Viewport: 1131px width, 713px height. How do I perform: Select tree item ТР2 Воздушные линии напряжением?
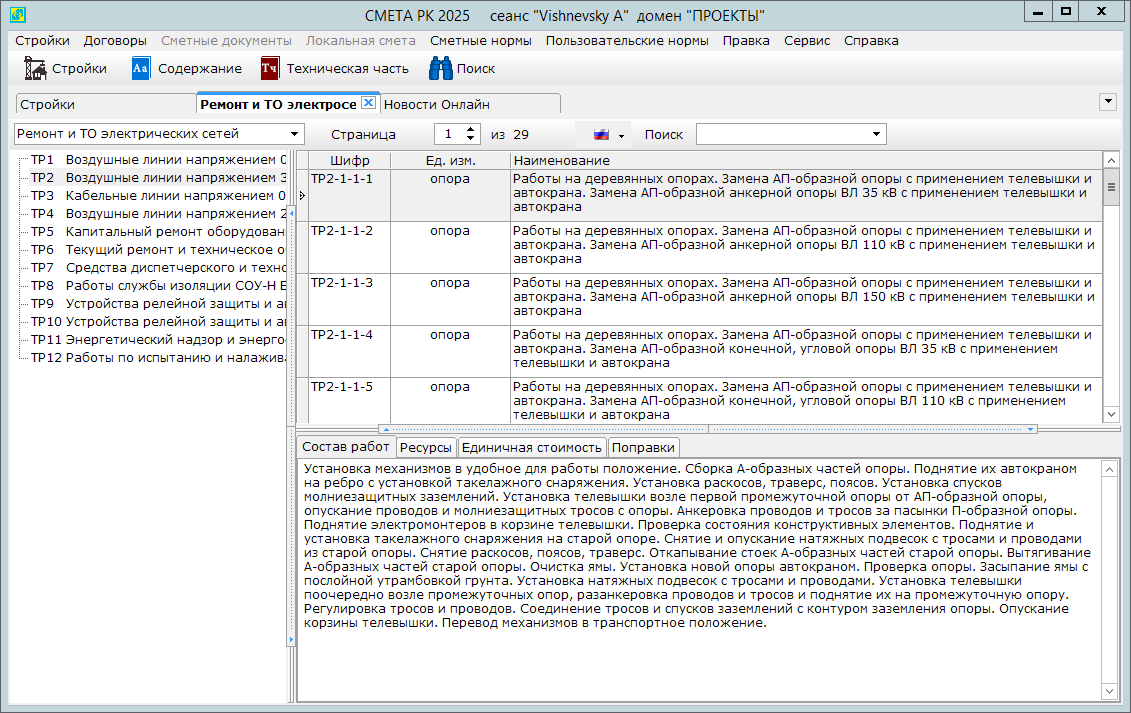click(158, 178)
